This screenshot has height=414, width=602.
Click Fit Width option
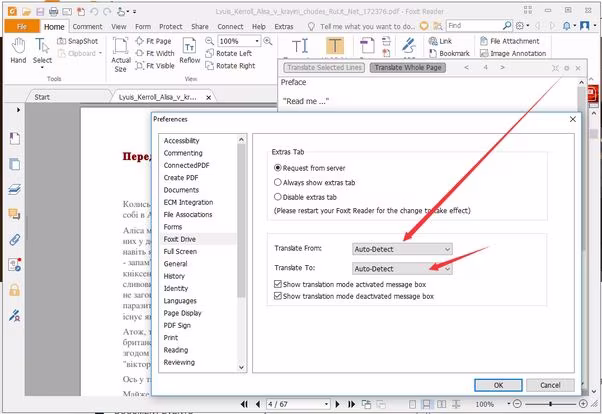(155, 53)
